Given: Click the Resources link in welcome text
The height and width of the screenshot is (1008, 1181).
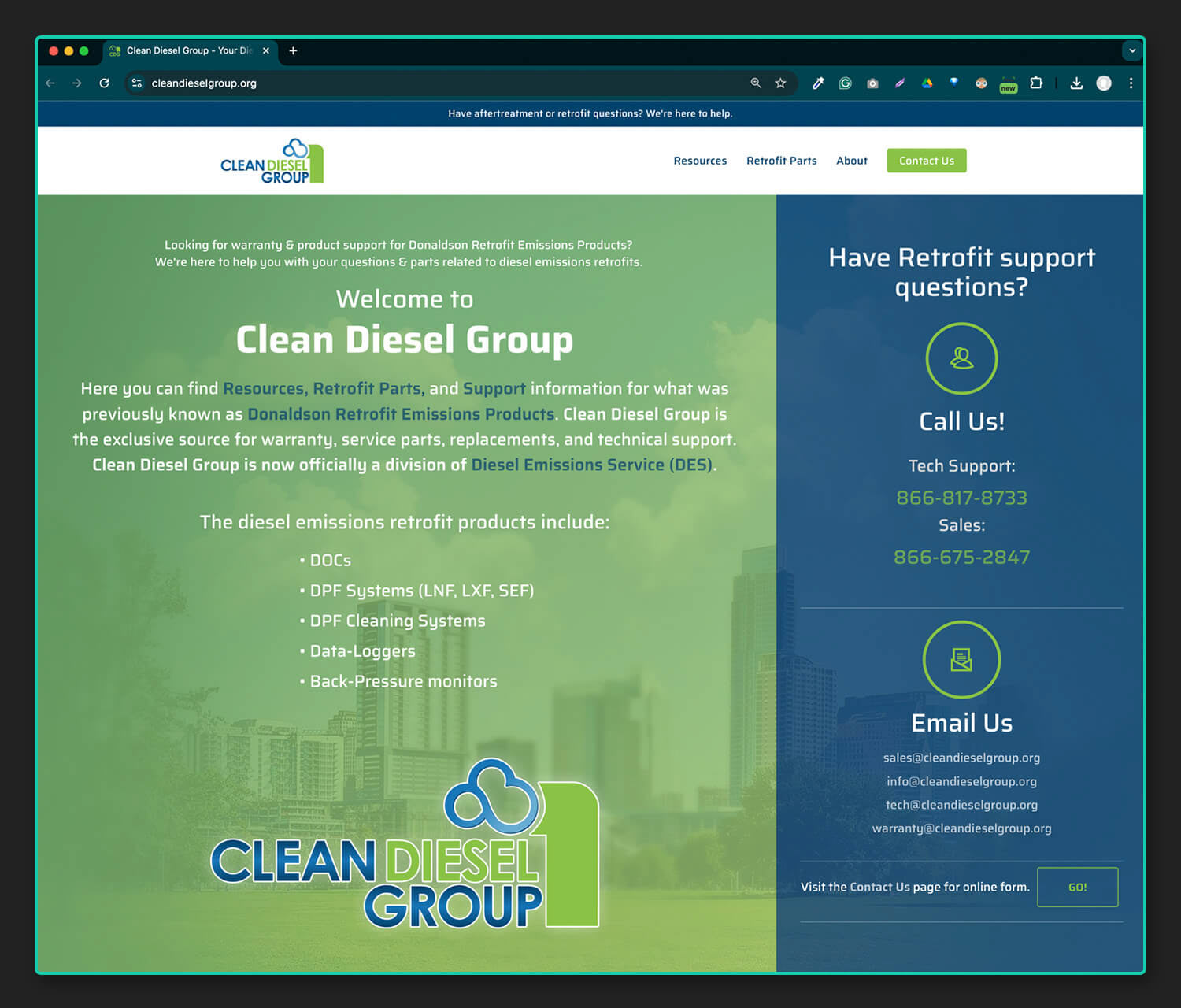Looking at the screenshot, I should point(263,388).
